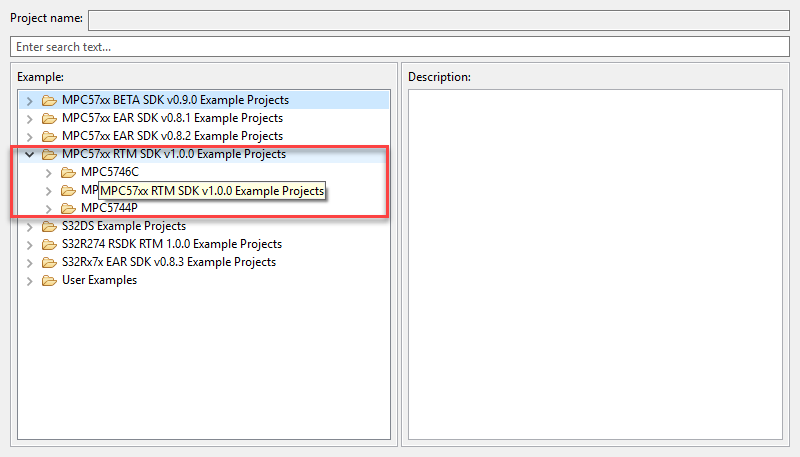Click folder icon of MPC57xx EAR SDK v0.8.1

(49, 118)
